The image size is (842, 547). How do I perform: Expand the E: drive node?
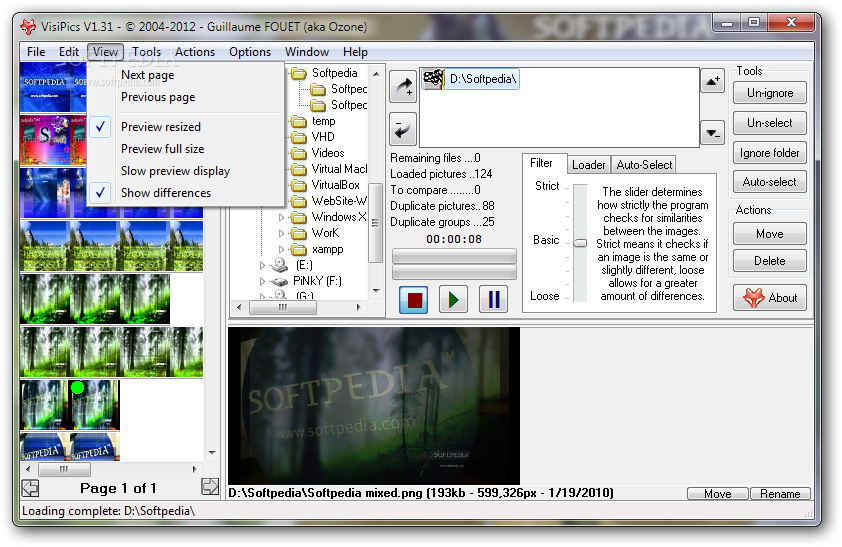point(262,265)
